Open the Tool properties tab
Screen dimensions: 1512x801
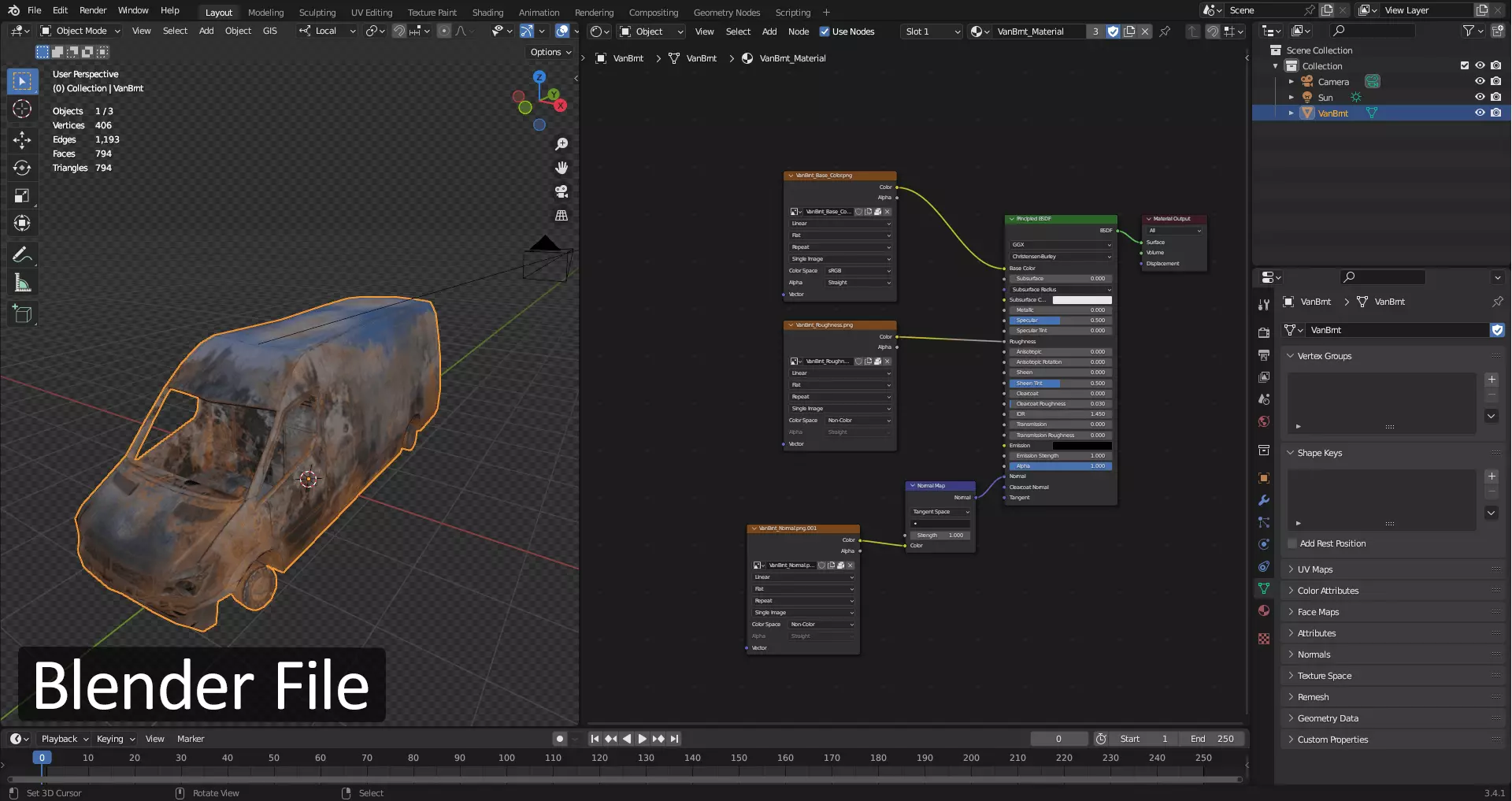[x=1264, y=305]
